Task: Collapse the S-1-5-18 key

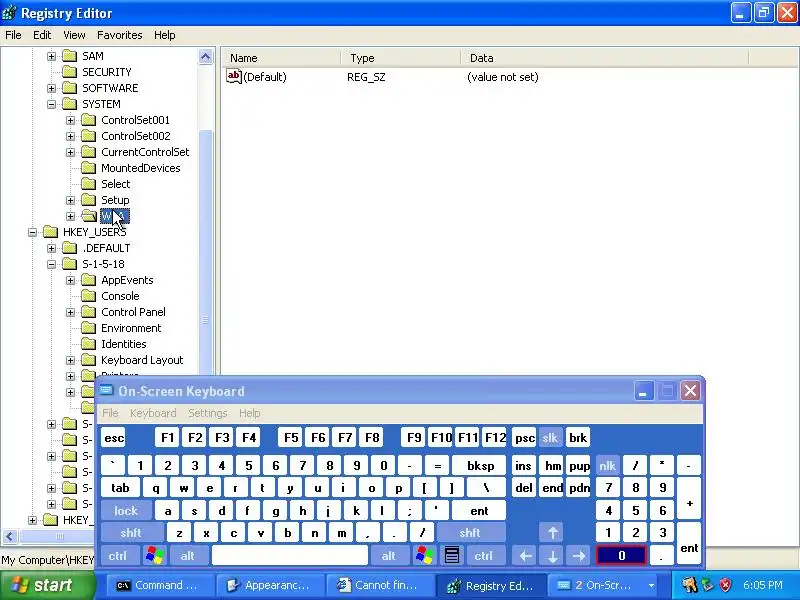Action: tap(52, 264)
